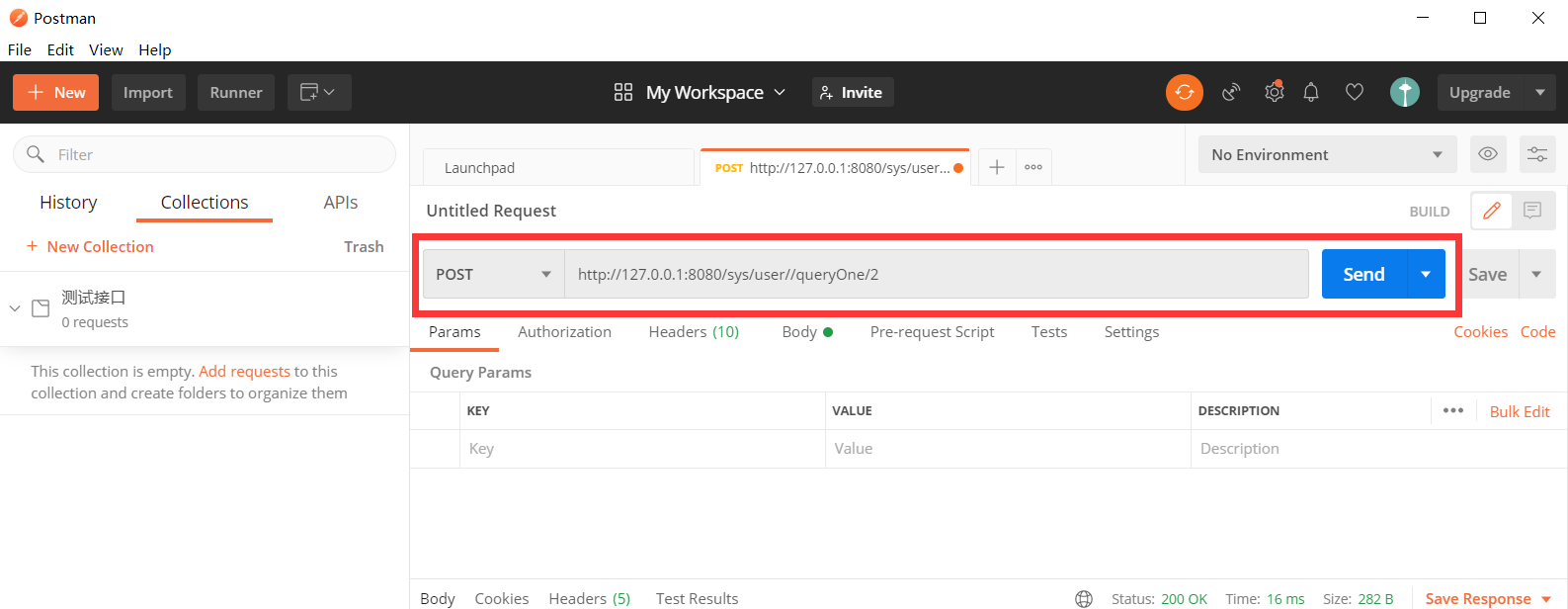Screen dimensions: 1568x609
Task: Click the Save request button
Action: click(x=1487, y=274)
